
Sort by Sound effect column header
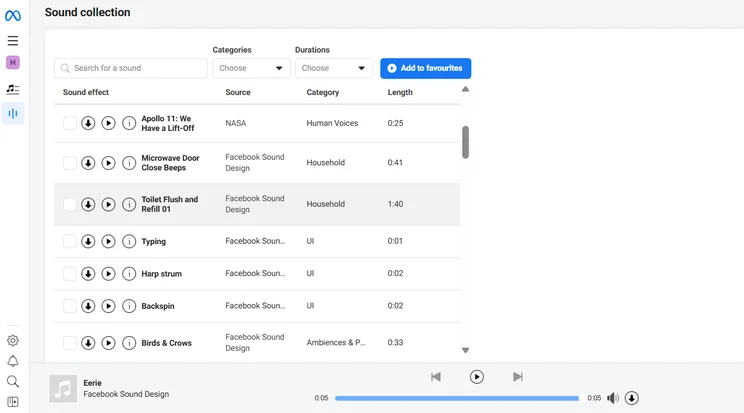point(86,92)
